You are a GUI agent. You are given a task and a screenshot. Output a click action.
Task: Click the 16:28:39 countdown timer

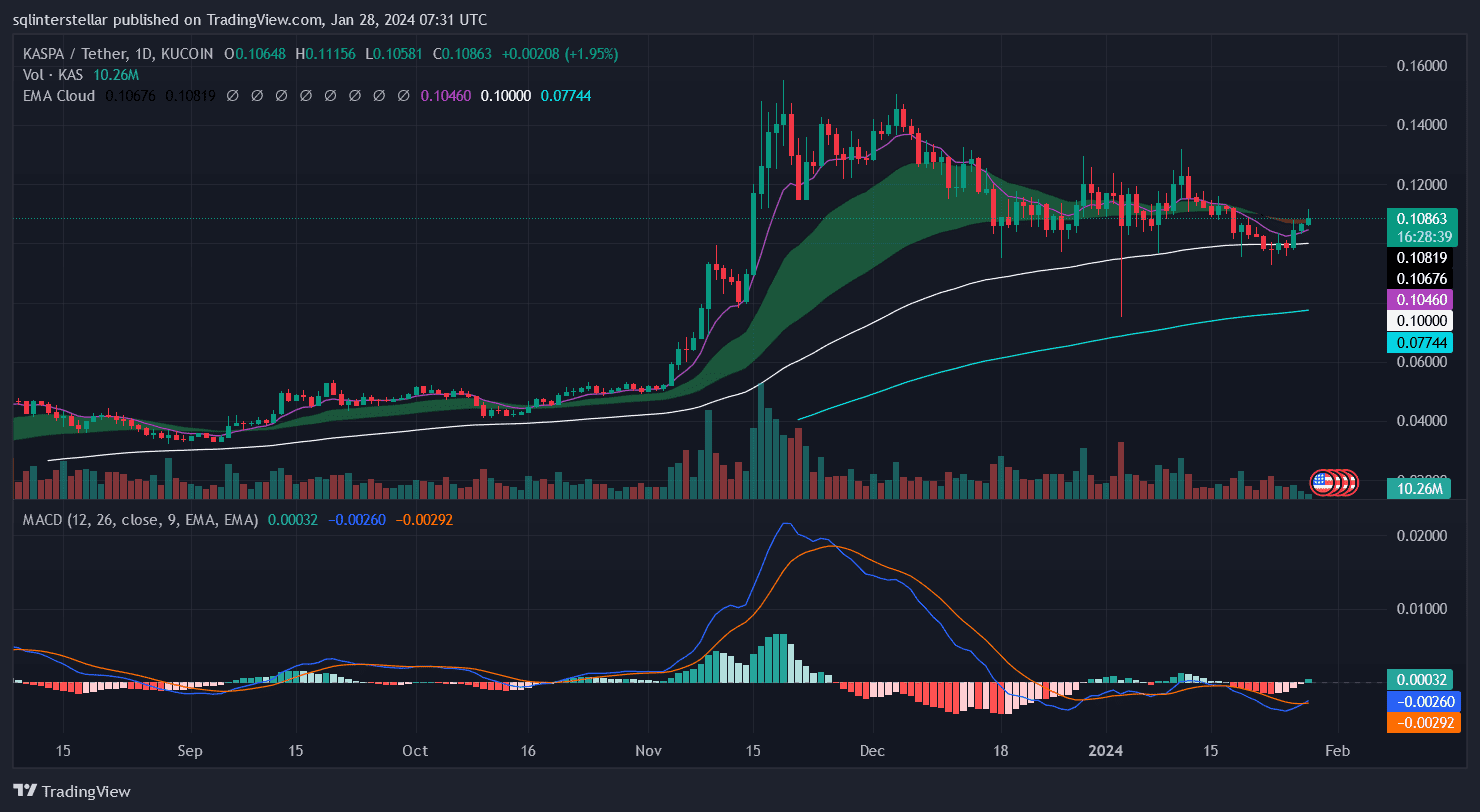1422,236
